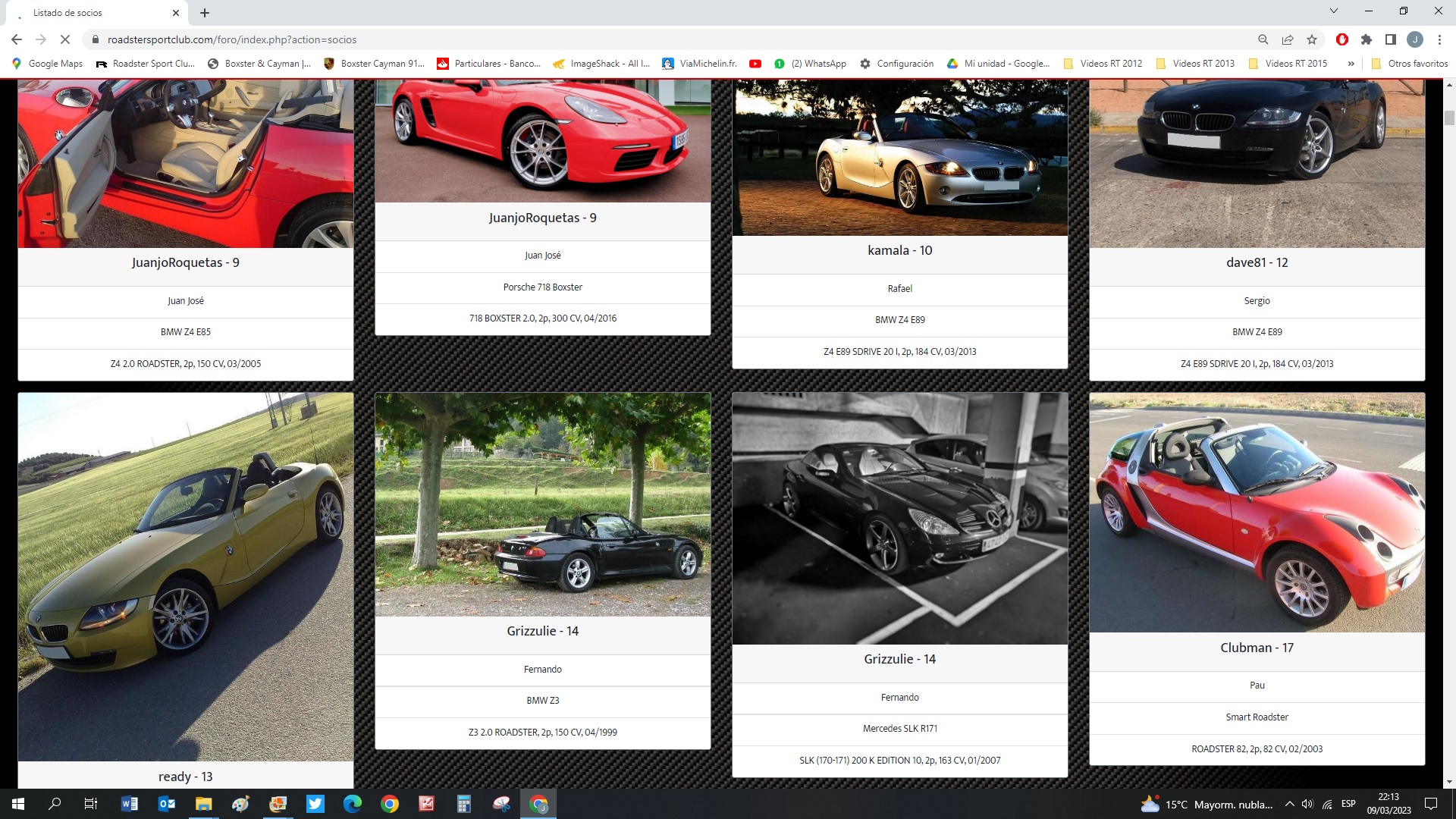
Task: Open the Configuración bookmark
Action: 897,64
